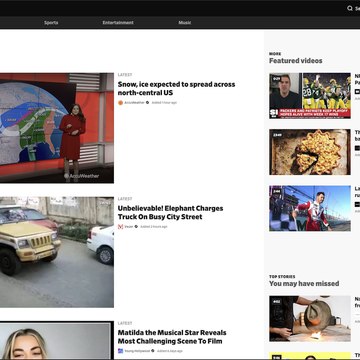Click the search magnifier icon
Screen dimensions: 360x360
coord(350,8)
